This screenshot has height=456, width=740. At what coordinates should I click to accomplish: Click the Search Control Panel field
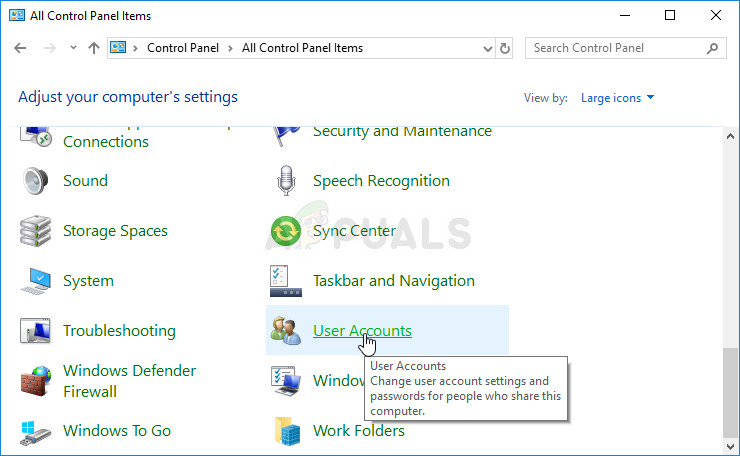pyautogui.click(x=626, y=48)
